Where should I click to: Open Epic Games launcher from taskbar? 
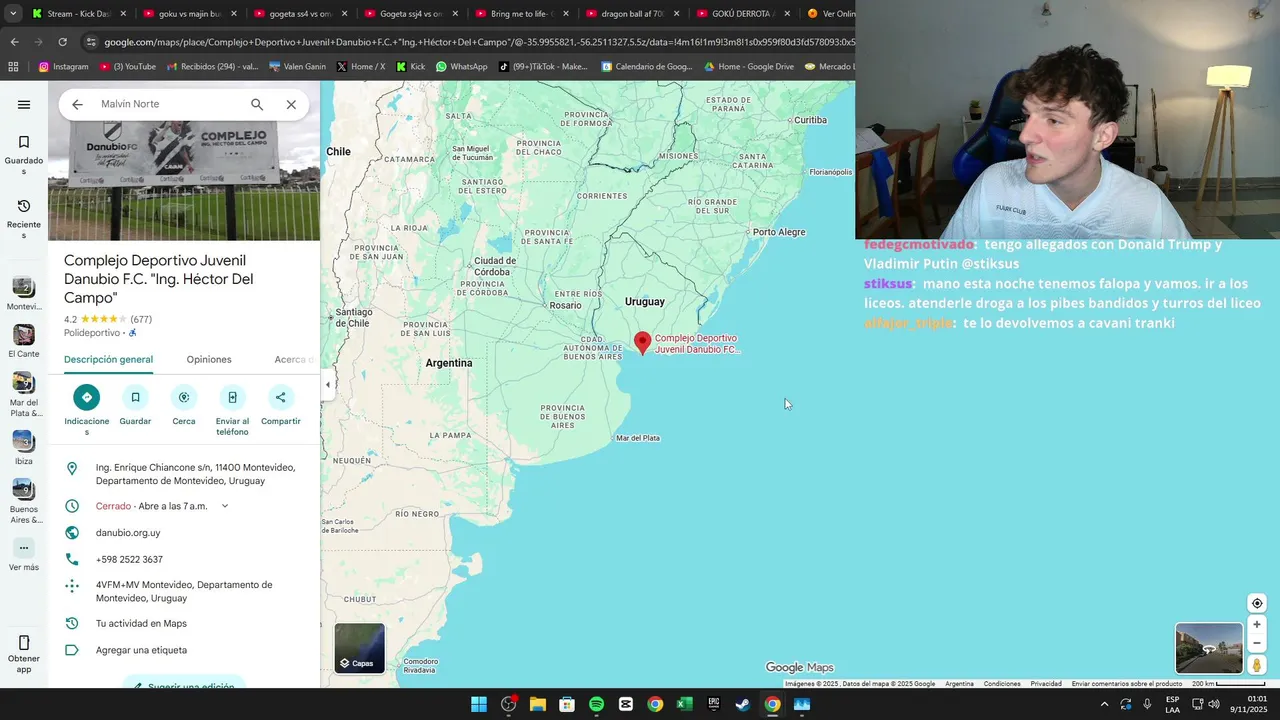click(714, 704)
